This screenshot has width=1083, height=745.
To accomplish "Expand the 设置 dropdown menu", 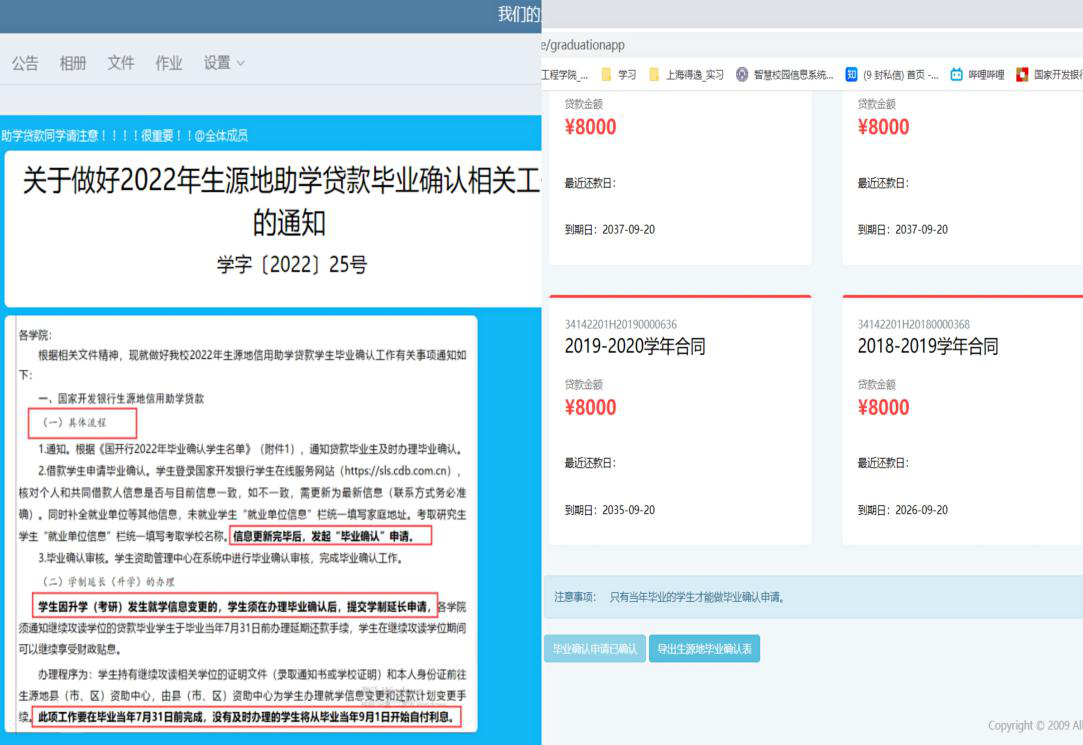I will pos(224,63).
